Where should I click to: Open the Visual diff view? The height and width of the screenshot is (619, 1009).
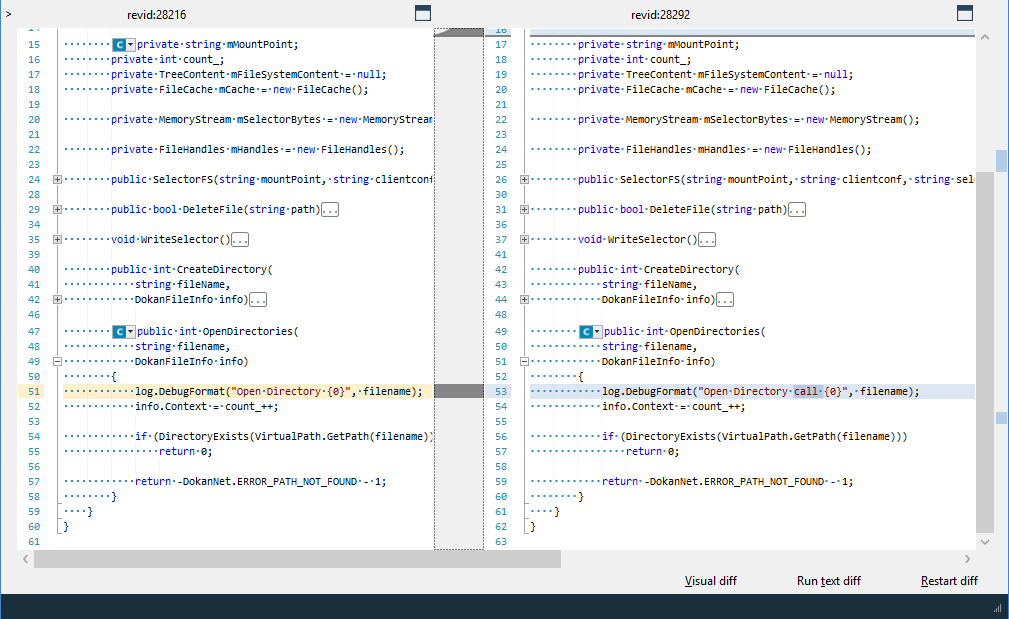[x=710, y=581]
